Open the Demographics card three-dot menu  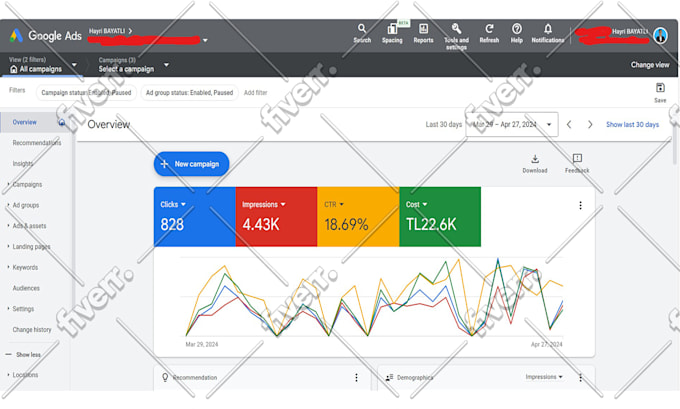pos(580,377)
